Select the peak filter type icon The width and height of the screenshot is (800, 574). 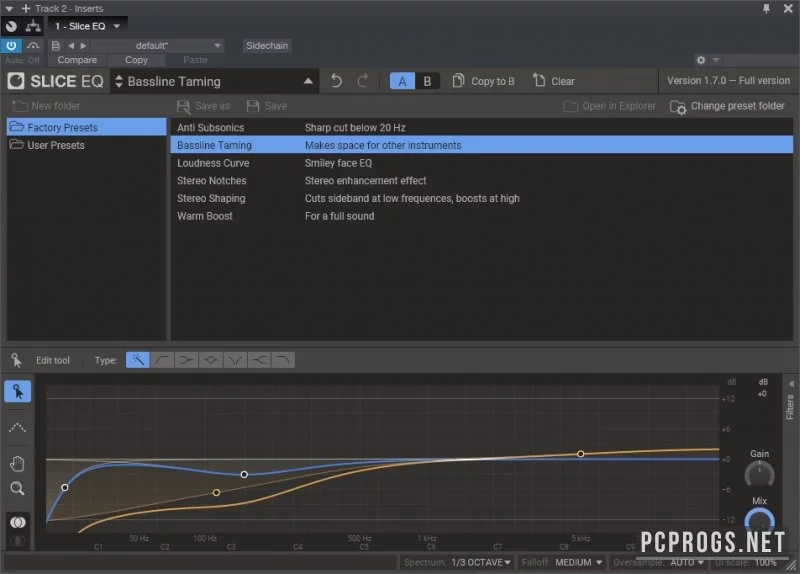(x=211, y=360)
